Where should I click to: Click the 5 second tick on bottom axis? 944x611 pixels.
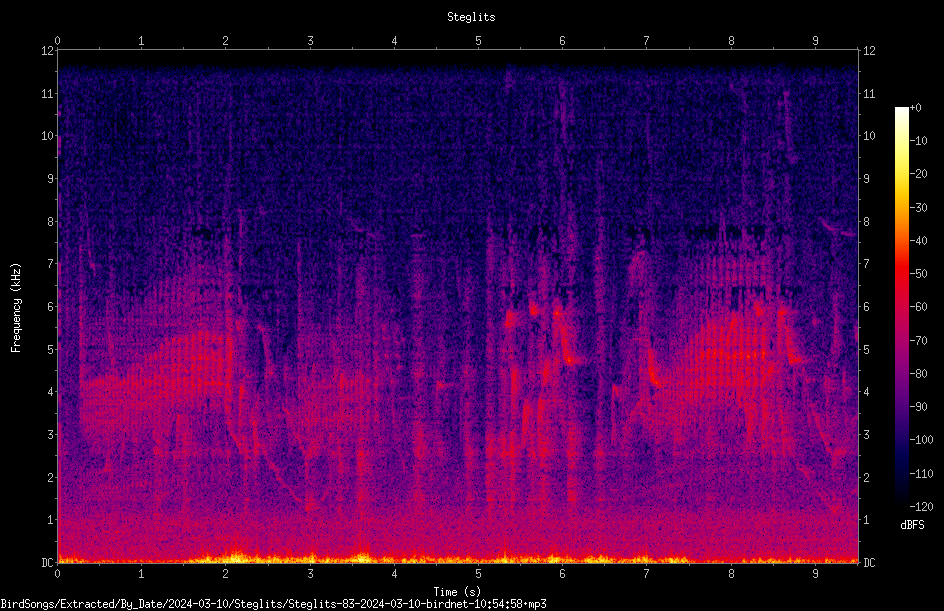[478, 574]
